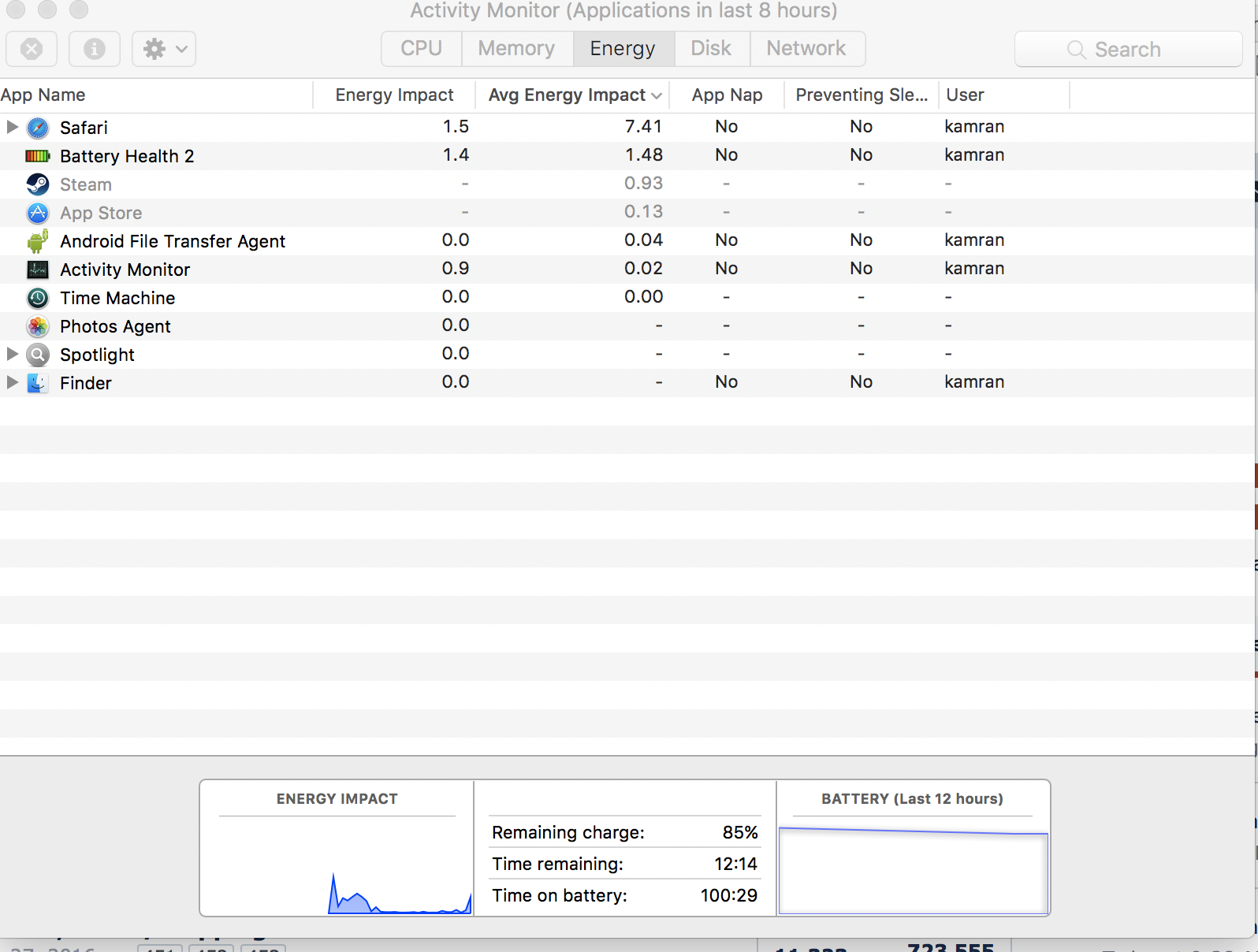Click Safari's 7.41 average energy value
The width and height of the screenshot is (1258, 952).
pos(644,127)
